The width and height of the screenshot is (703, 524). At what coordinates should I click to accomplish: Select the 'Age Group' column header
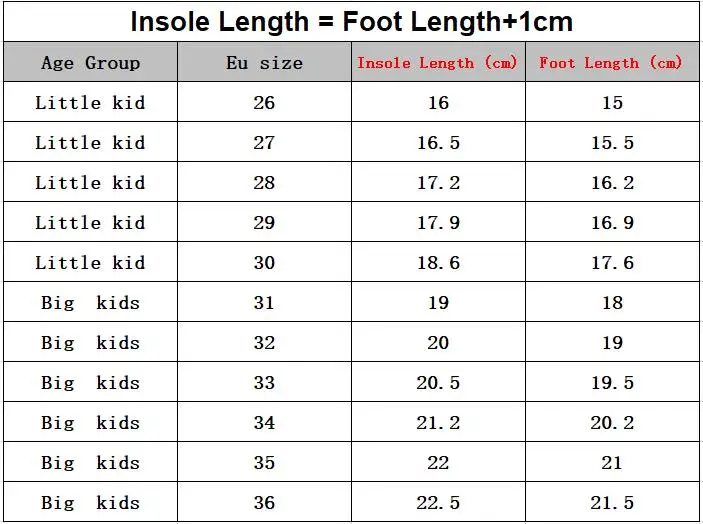(90, 63)
